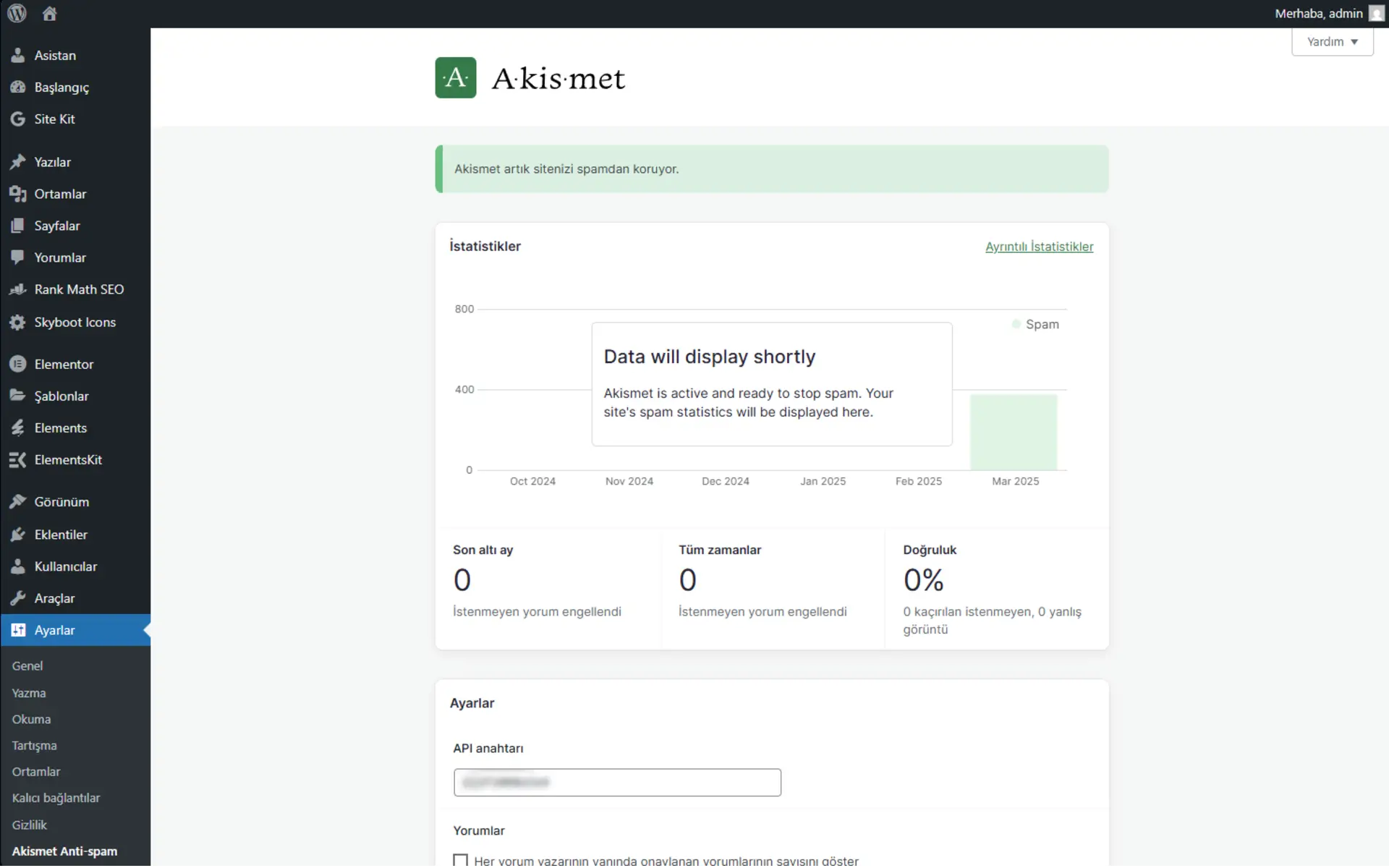
Task: Click the Elementor logo icon
Action: click(18, 365)
